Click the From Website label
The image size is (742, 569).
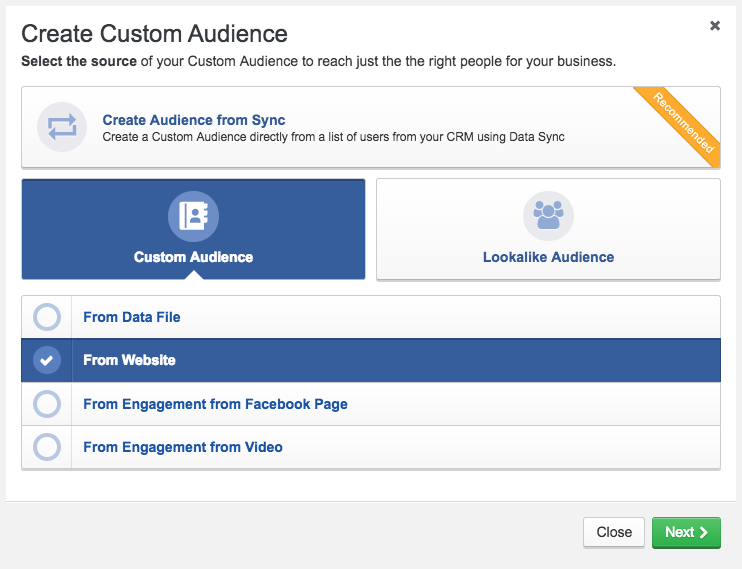point(129,360)
